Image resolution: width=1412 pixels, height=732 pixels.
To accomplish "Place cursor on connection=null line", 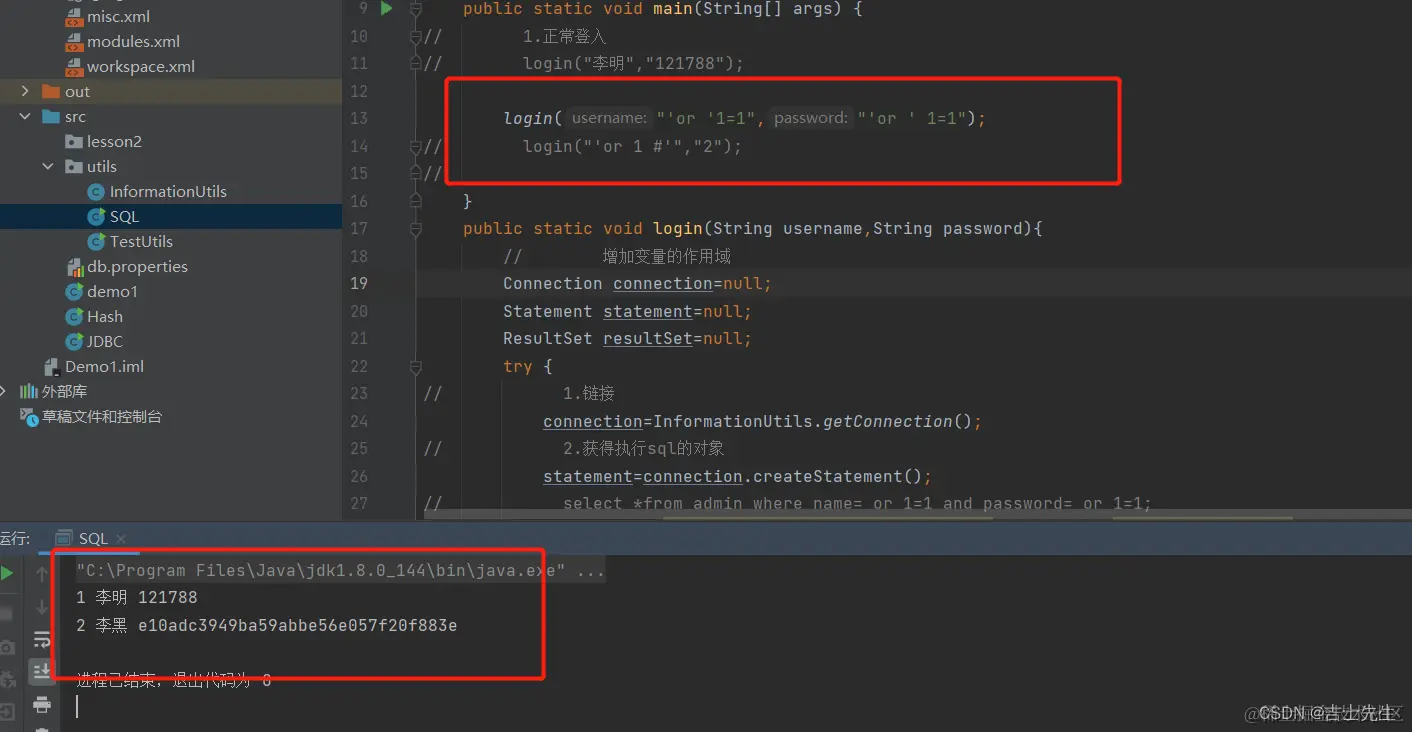I will 637,284.
